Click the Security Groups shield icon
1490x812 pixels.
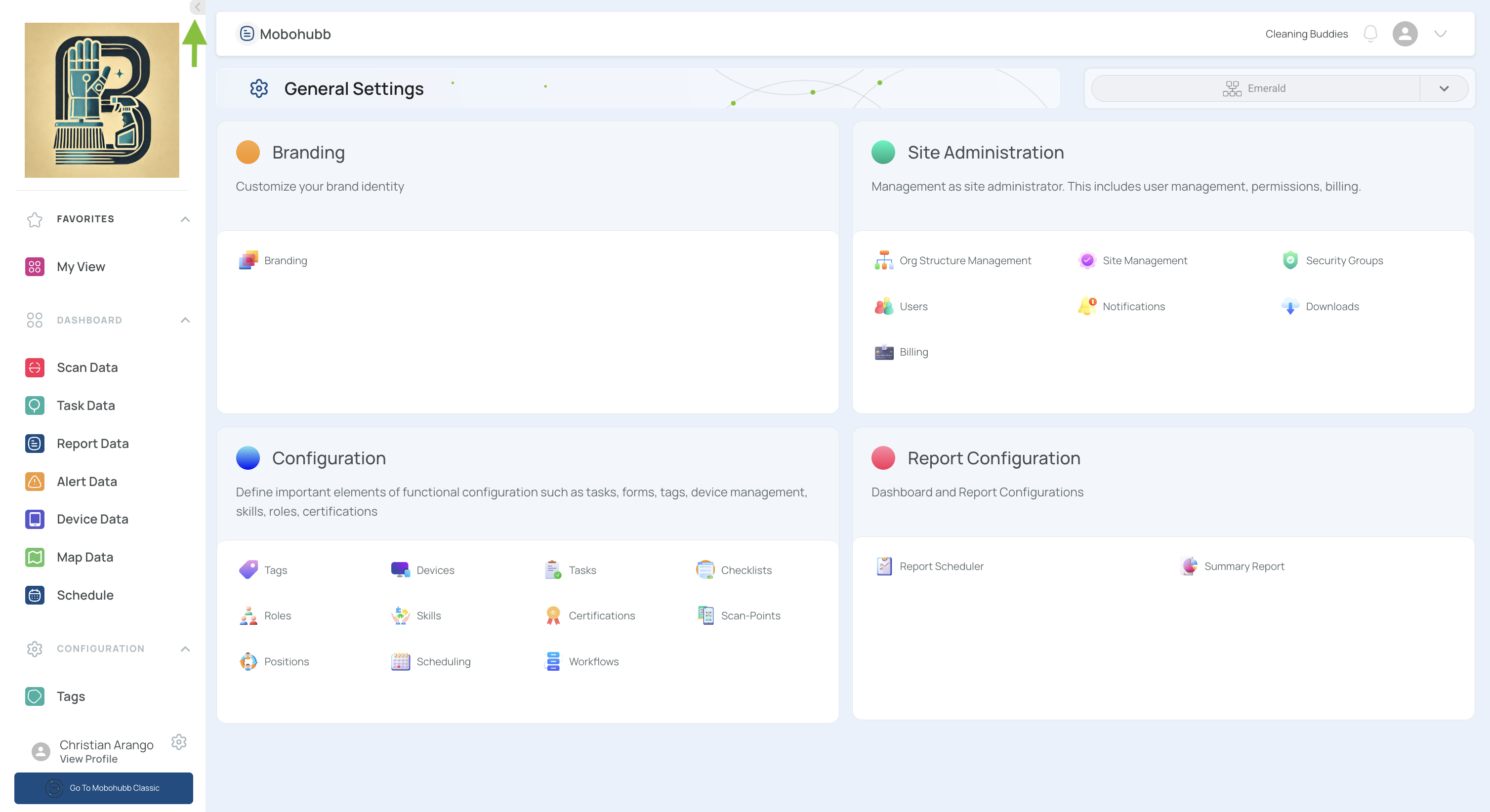click(x=1290, y=260)
